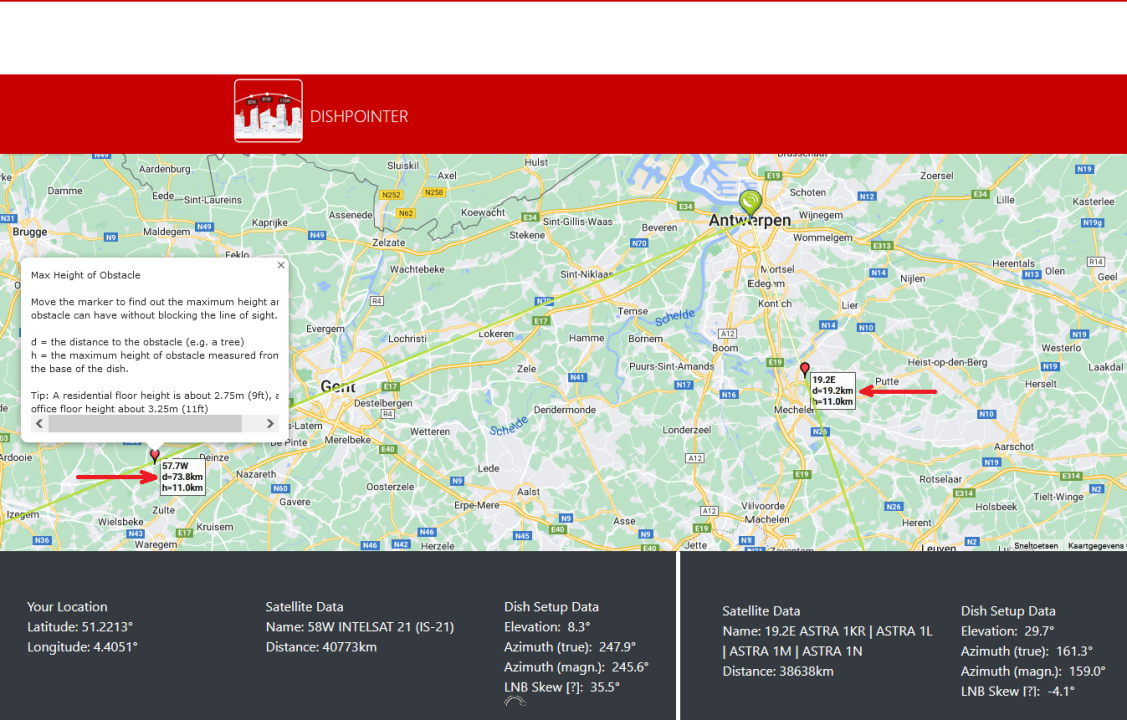1127x720 pixels.
Task: Click the dish arc icon below LNB Skew 35.5°
Action: point(515,702)
